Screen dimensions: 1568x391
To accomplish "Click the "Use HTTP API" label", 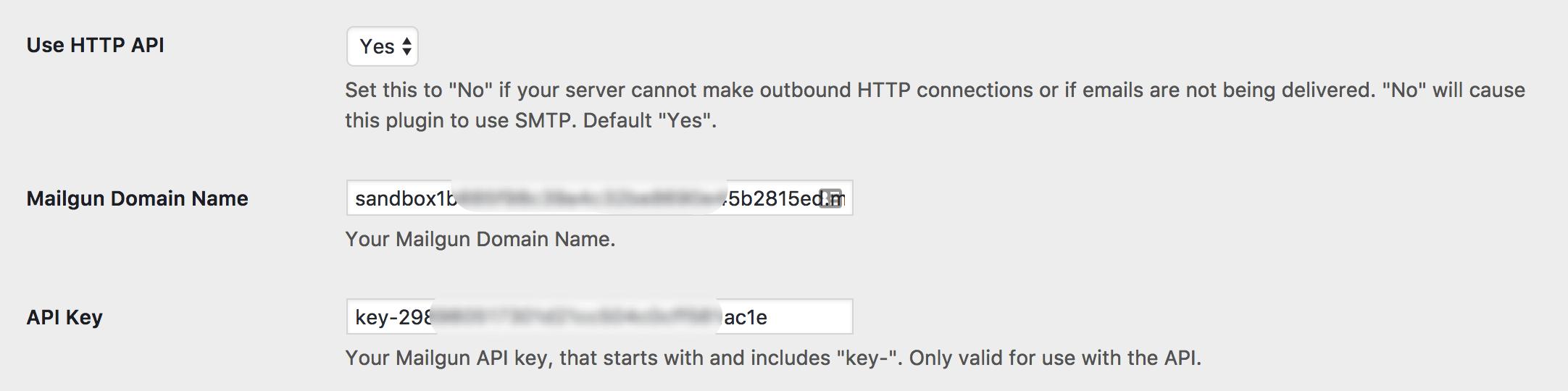I will tap(95, 45).
